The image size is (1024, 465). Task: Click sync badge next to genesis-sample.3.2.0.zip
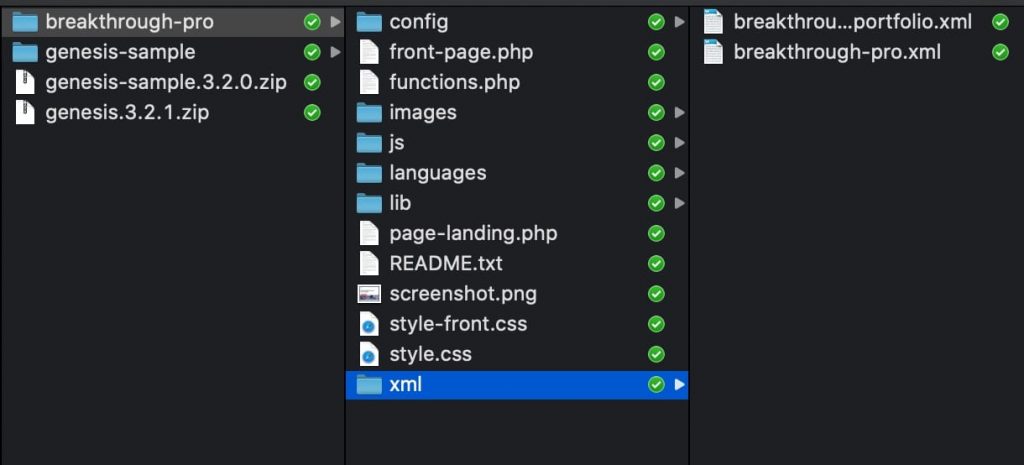(x=312, y=82)
